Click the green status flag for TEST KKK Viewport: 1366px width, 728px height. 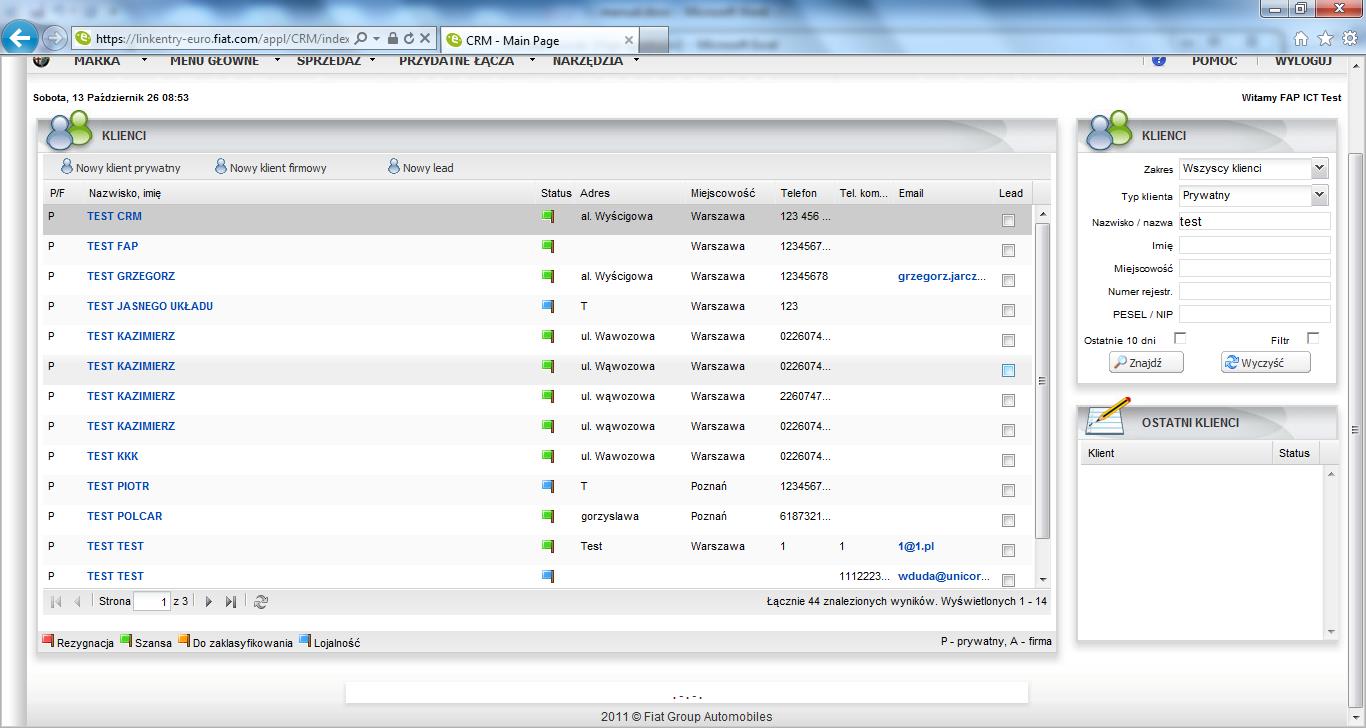pos(547,456)
